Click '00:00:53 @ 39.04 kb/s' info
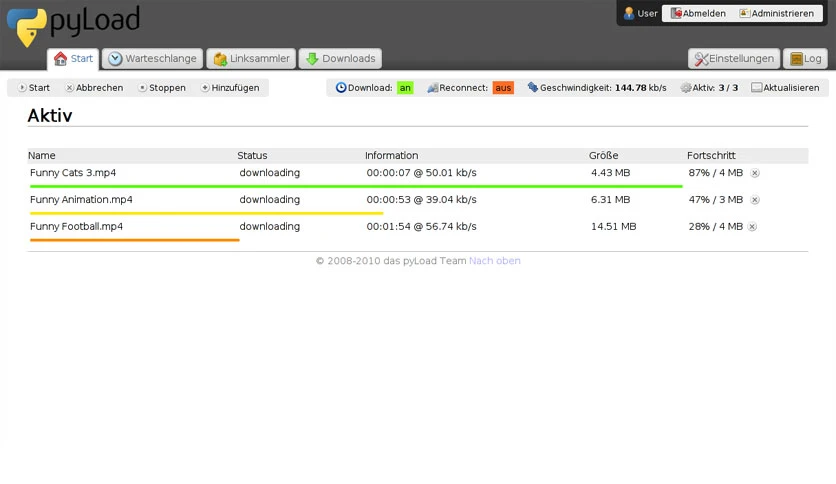This screenshot has height=484, width=836. (421, 199)
